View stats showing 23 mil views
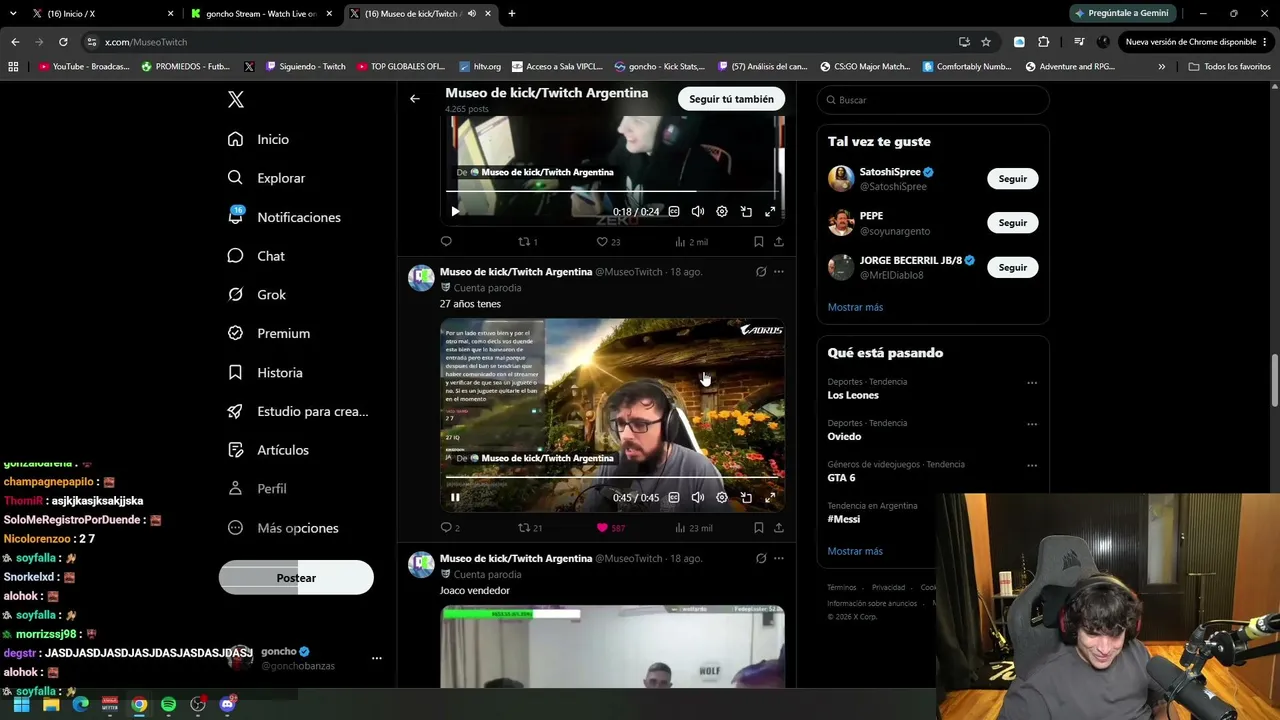 coord(693,528)
